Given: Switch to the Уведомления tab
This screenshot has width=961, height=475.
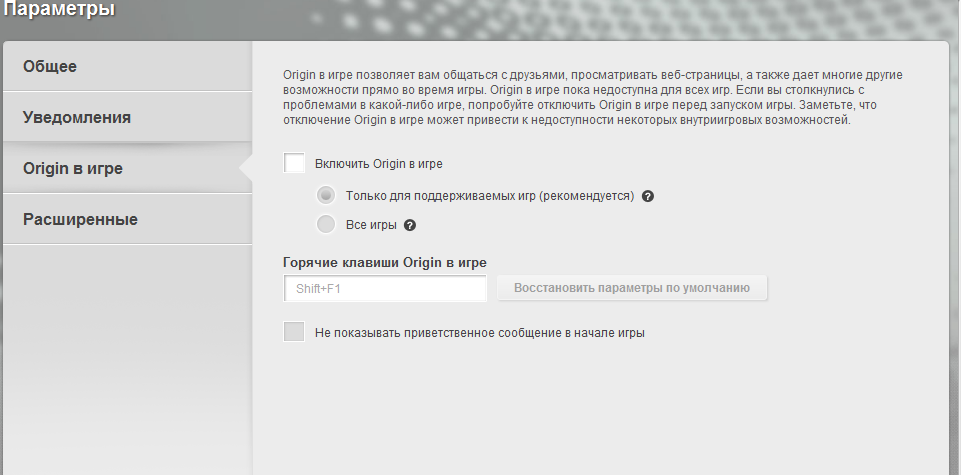Looking at the screenshot, I should (127, 117).
